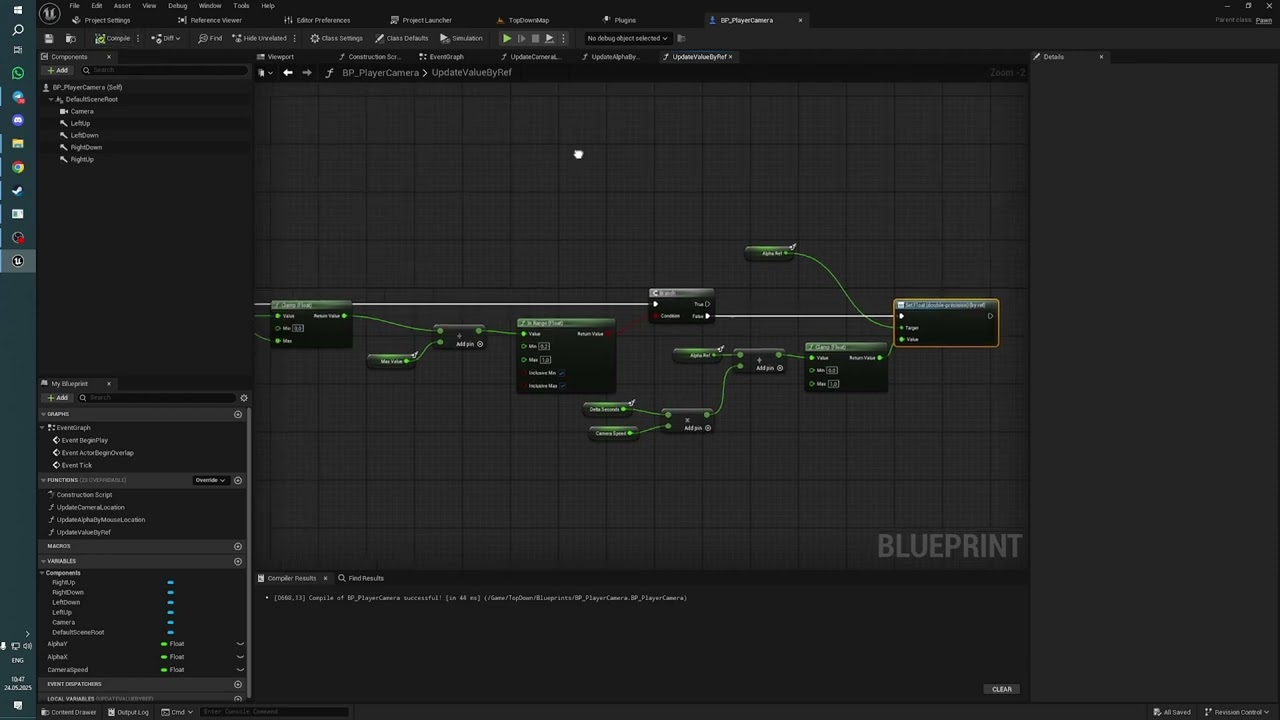Viewport: 1280px width, 720px height.
Task: Open the Tools menu
Action: [241, 6]
